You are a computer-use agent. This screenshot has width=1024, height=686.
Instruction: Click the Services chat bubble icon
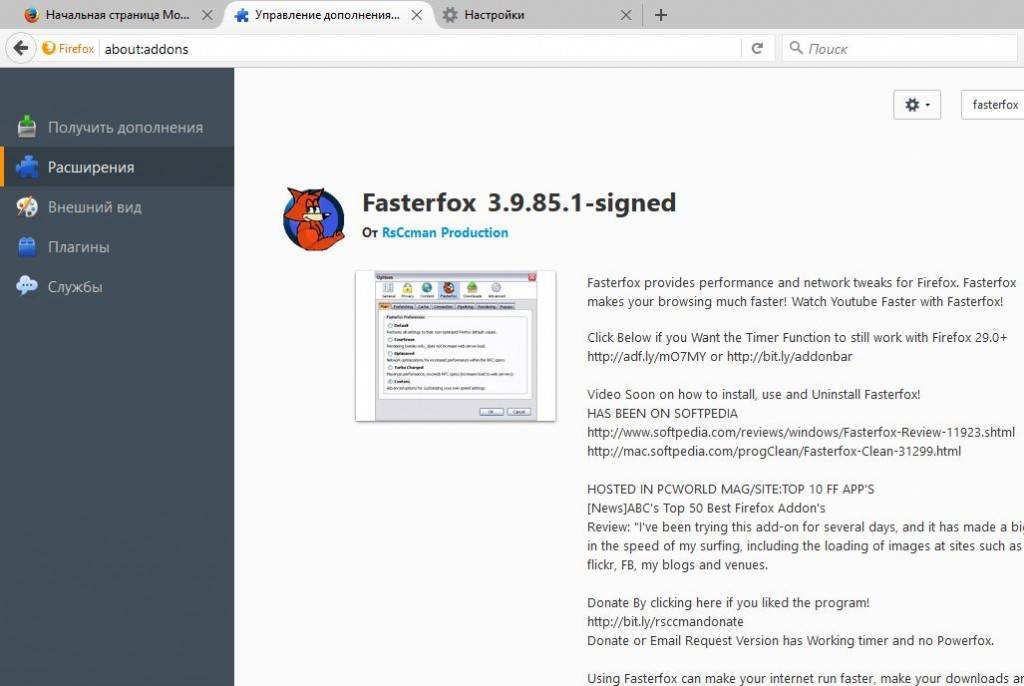coord(27,286)
